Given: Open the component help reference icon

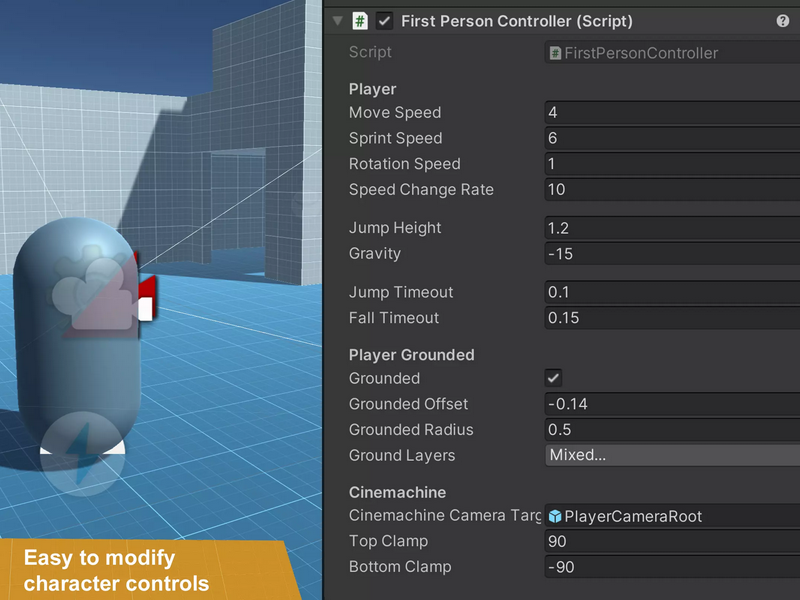Looking at the screenshot, I should tap(783, 21).
